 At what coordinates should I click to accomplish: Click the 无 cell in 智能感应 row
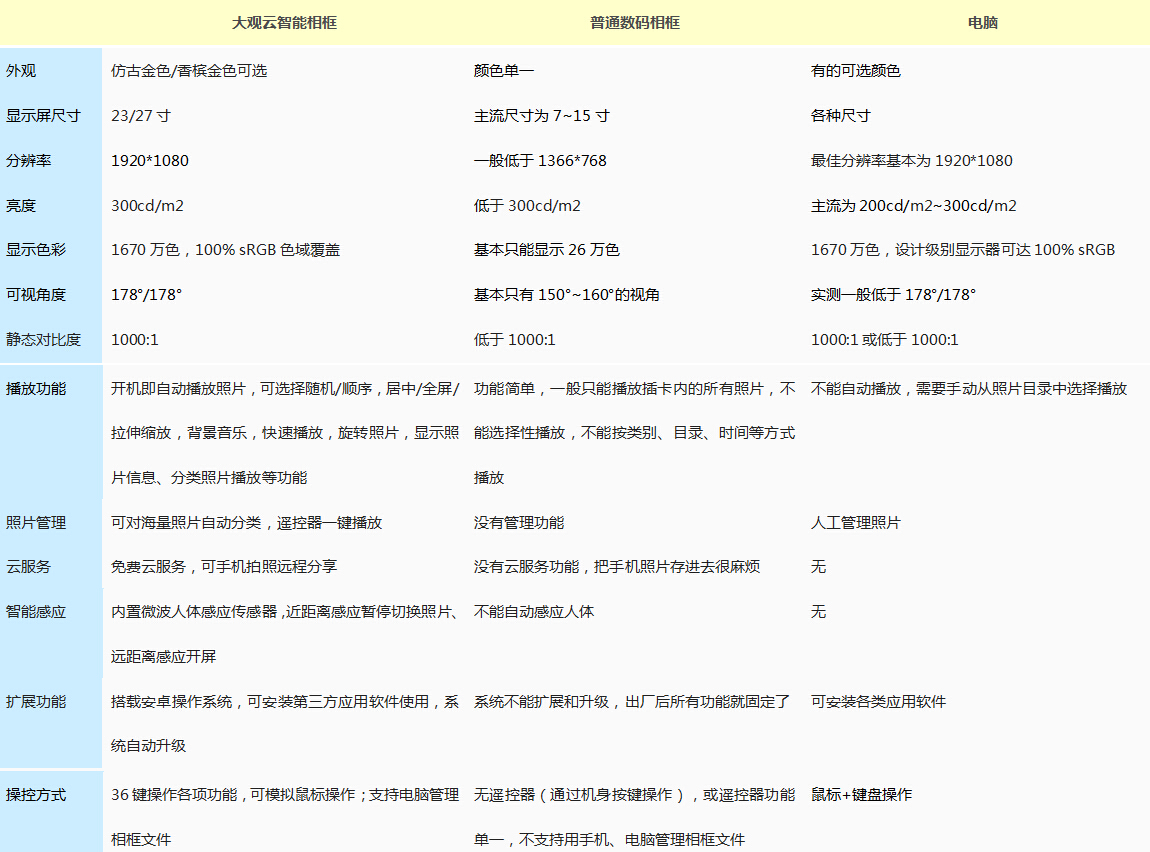click(x=818, y=612)
